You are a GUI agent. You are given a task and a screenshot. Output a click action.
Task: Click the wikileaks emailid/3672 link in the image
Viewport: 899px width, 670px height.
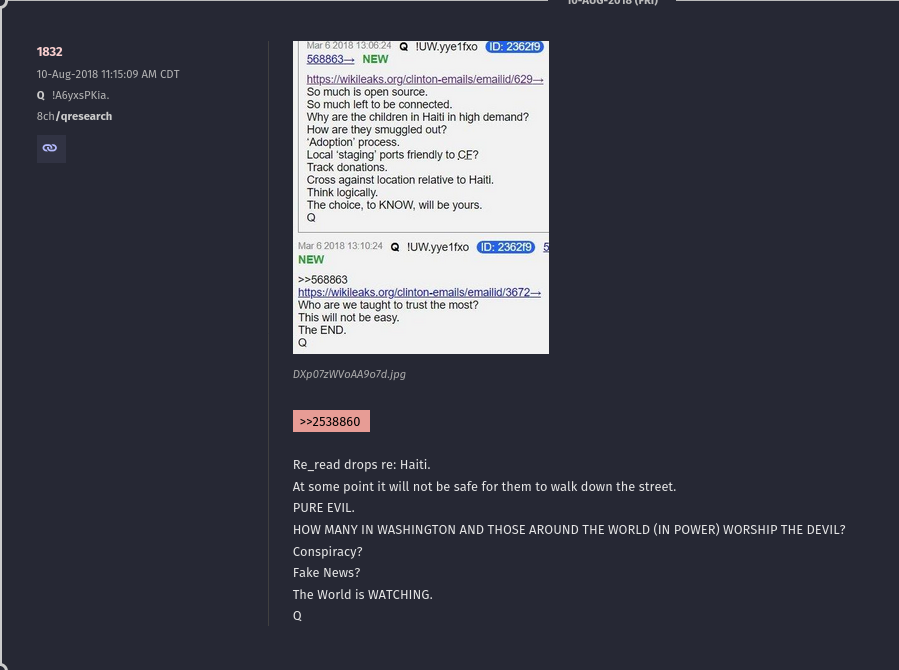coord(419,292)
